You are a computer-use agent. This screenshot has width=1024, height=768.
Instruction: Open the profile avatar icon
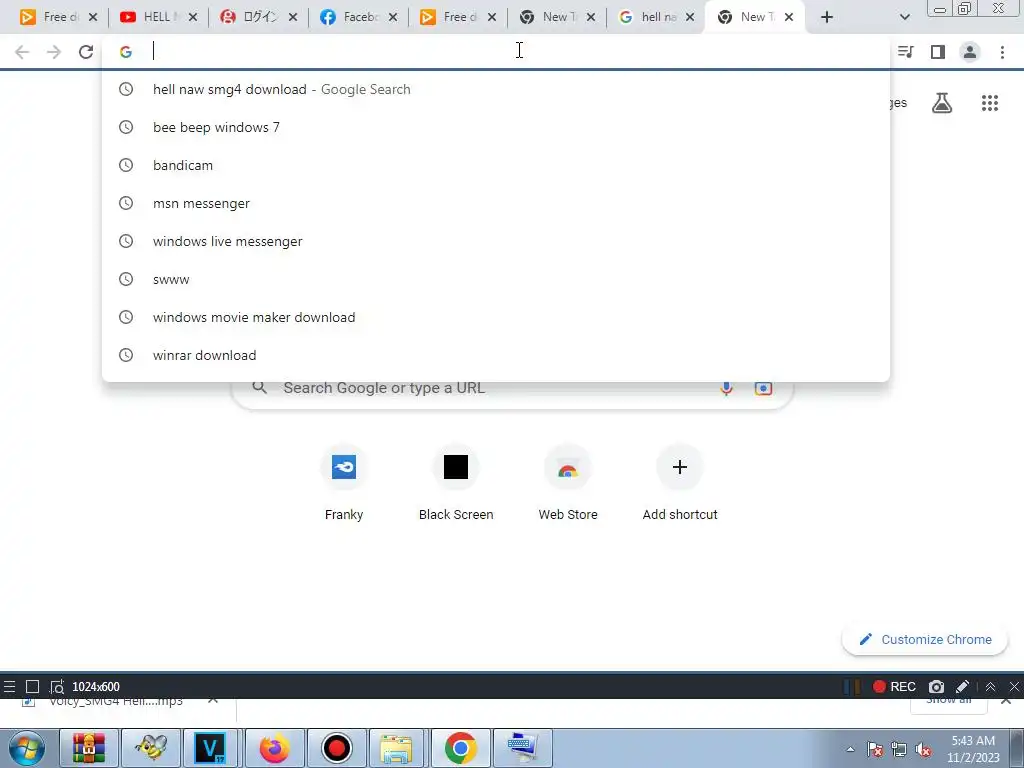(x=970, y=52)
